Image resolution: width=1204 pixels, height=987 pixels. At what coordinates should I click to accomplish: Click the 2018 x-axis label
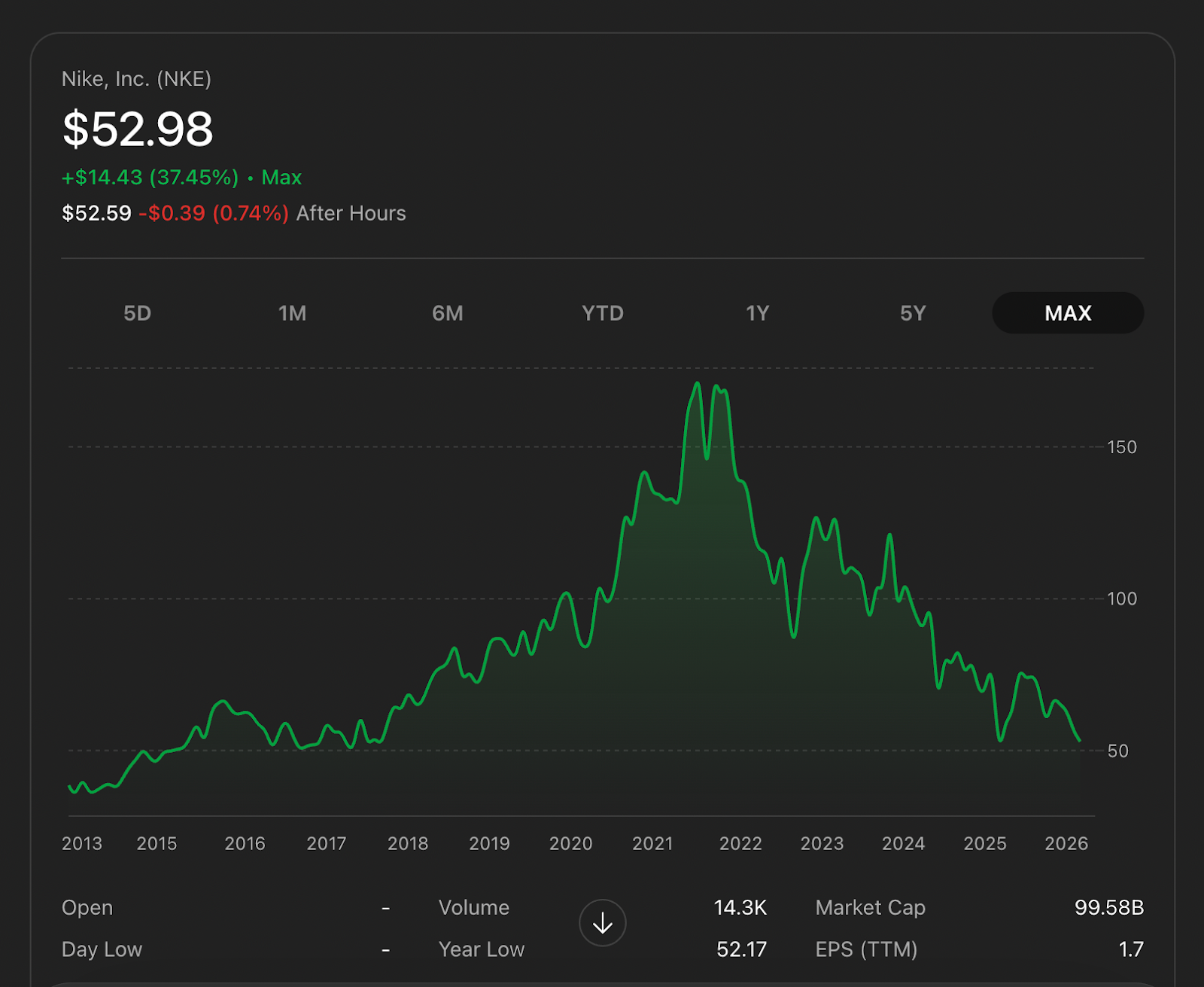tap(408, 843)
